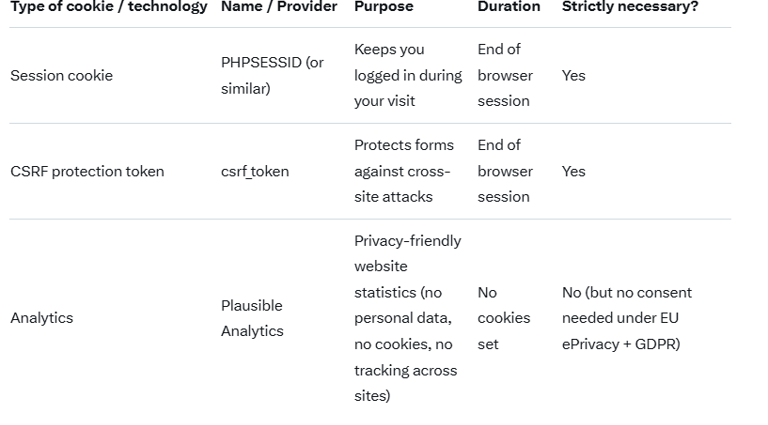The height and width of the screenshot is (425, 768).
Task: Click the "csrf_token" name cell
Action: tap(255, 171)
